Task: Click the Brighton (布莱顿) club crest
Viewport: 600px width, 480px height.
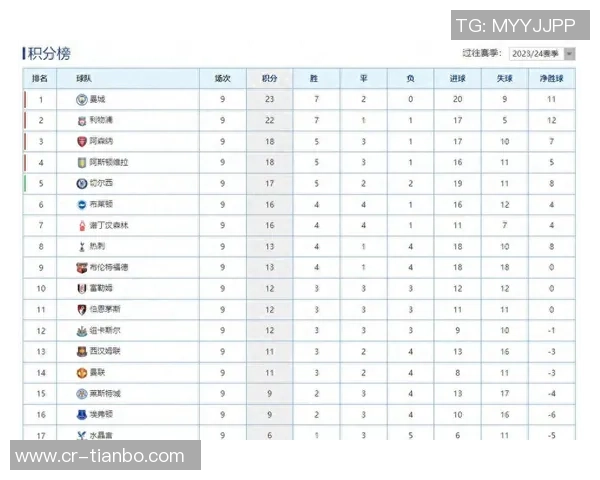Action: (x=82, y=205)
